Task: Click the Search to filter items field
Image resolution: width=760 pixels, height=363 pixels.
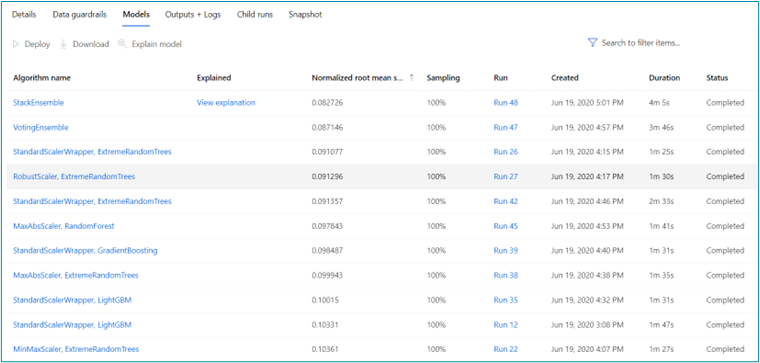Action: click(x=641, y=43)
